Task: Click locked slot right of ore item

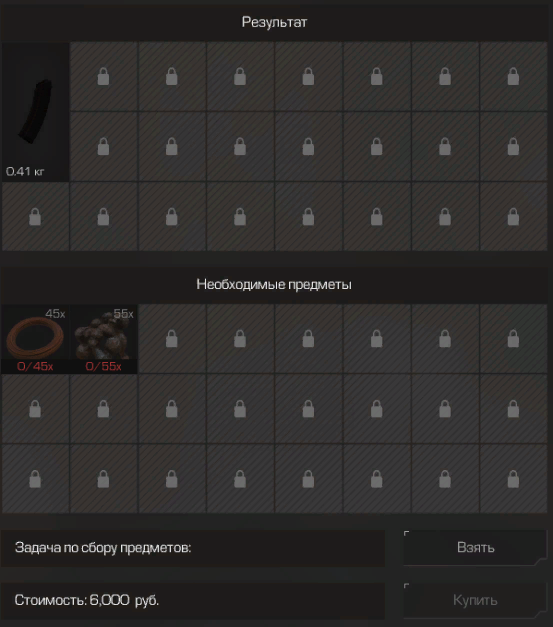Action: 172,339
